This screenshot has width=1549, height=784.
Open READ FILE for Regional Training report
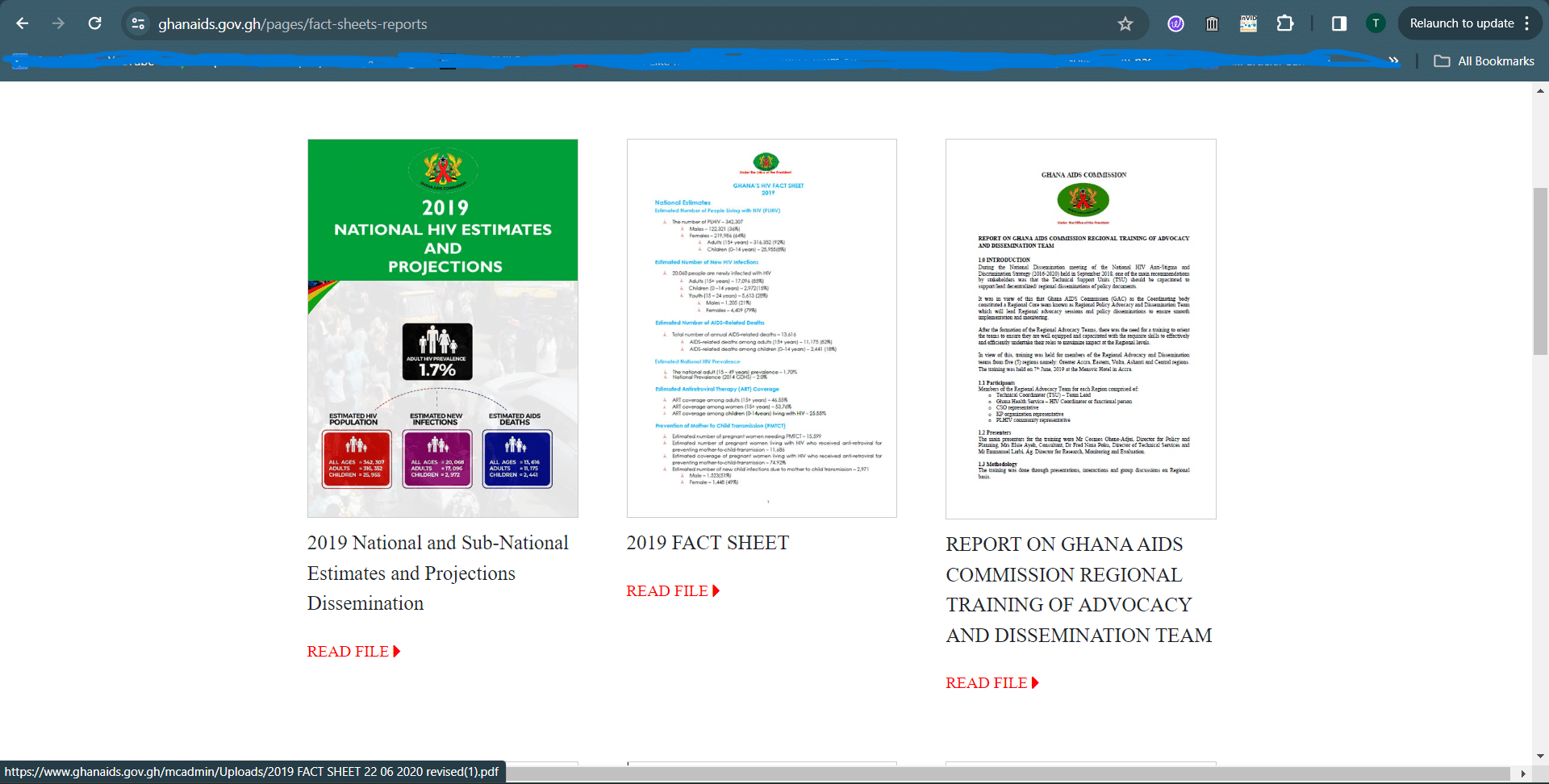pyautogui.click(x=992, y=683)
